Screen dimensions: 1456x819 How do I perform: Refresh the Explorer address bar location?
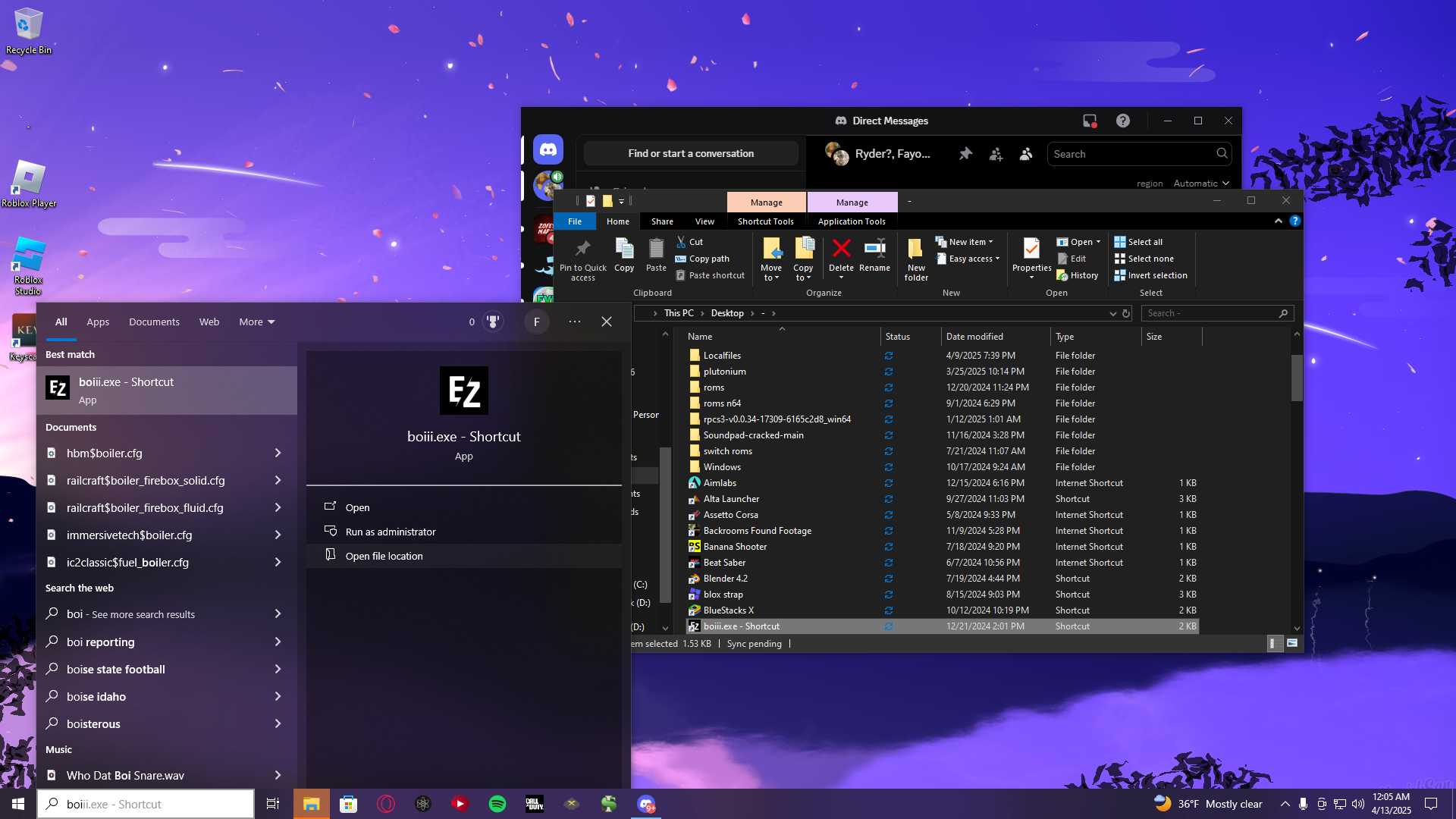[x=1126, y=313]
